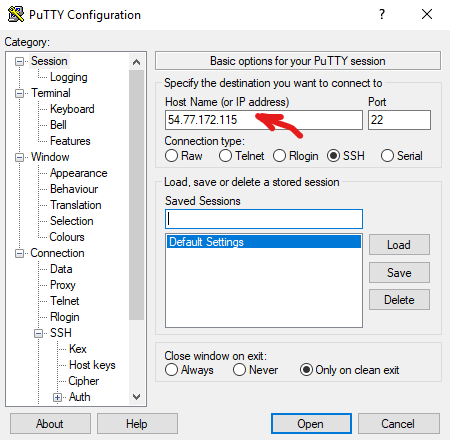450x440 pixels.
Task: Open the Logging category
Action: (x=69, y=77)
